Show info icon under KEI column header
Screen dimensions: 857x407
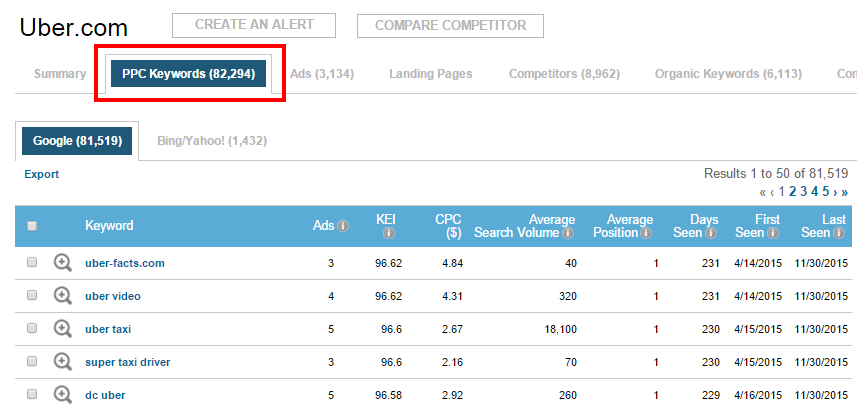pyautogui.click(x=389, y=233)
